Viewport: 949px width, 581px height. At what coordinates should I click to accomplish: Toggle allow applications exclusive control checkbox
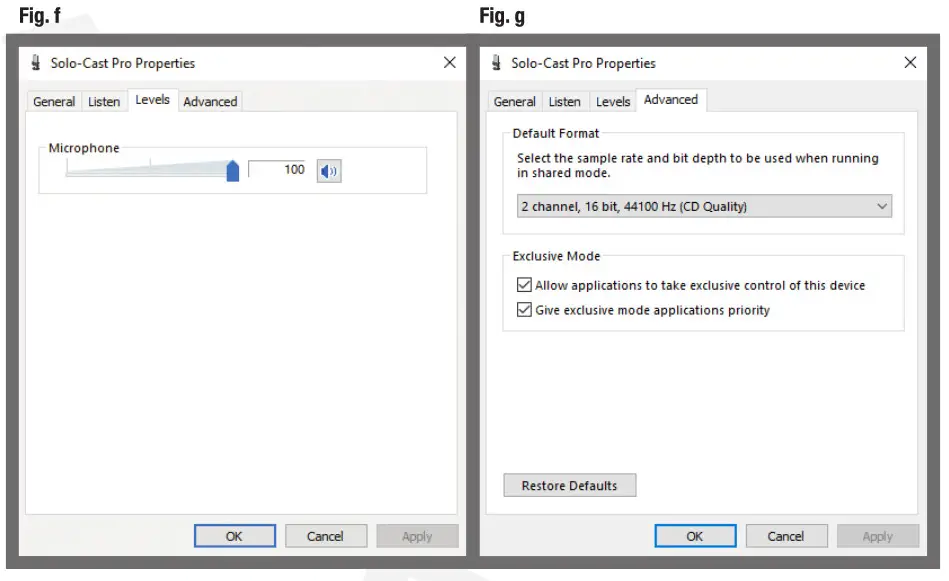tap(524, 285)
